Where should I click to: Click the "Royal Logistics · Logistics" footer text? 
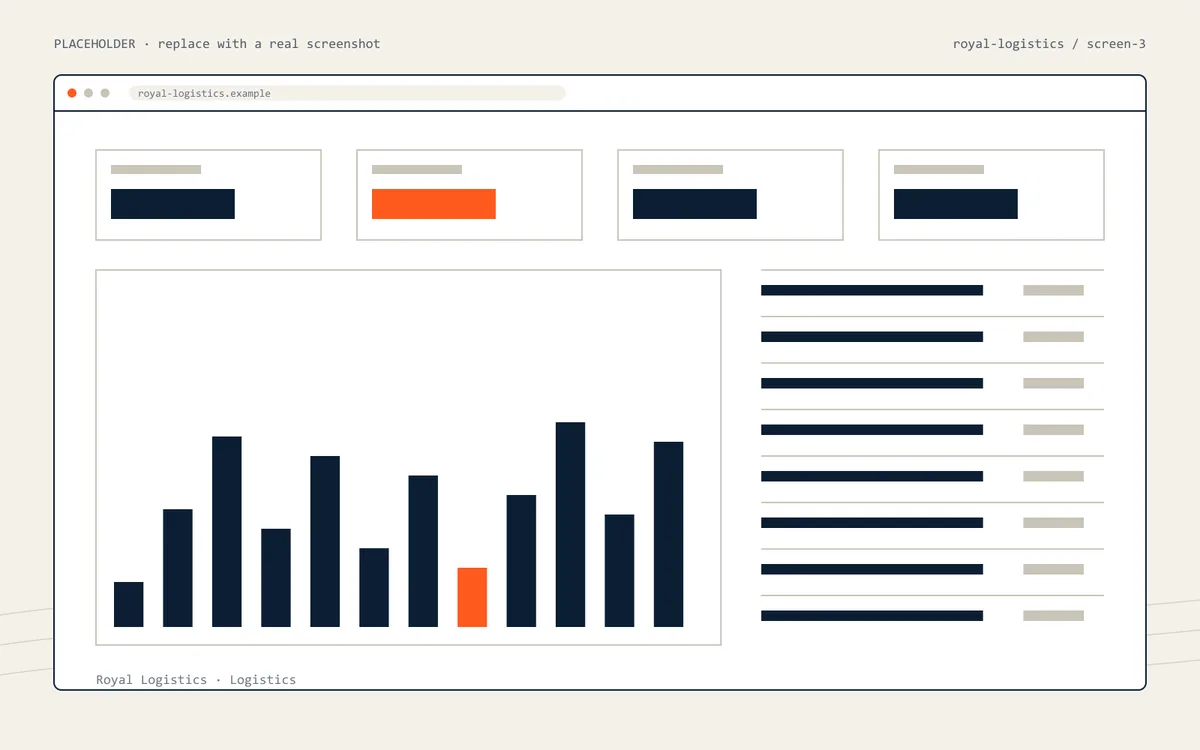pyautogui.click(x=196, y=680)
